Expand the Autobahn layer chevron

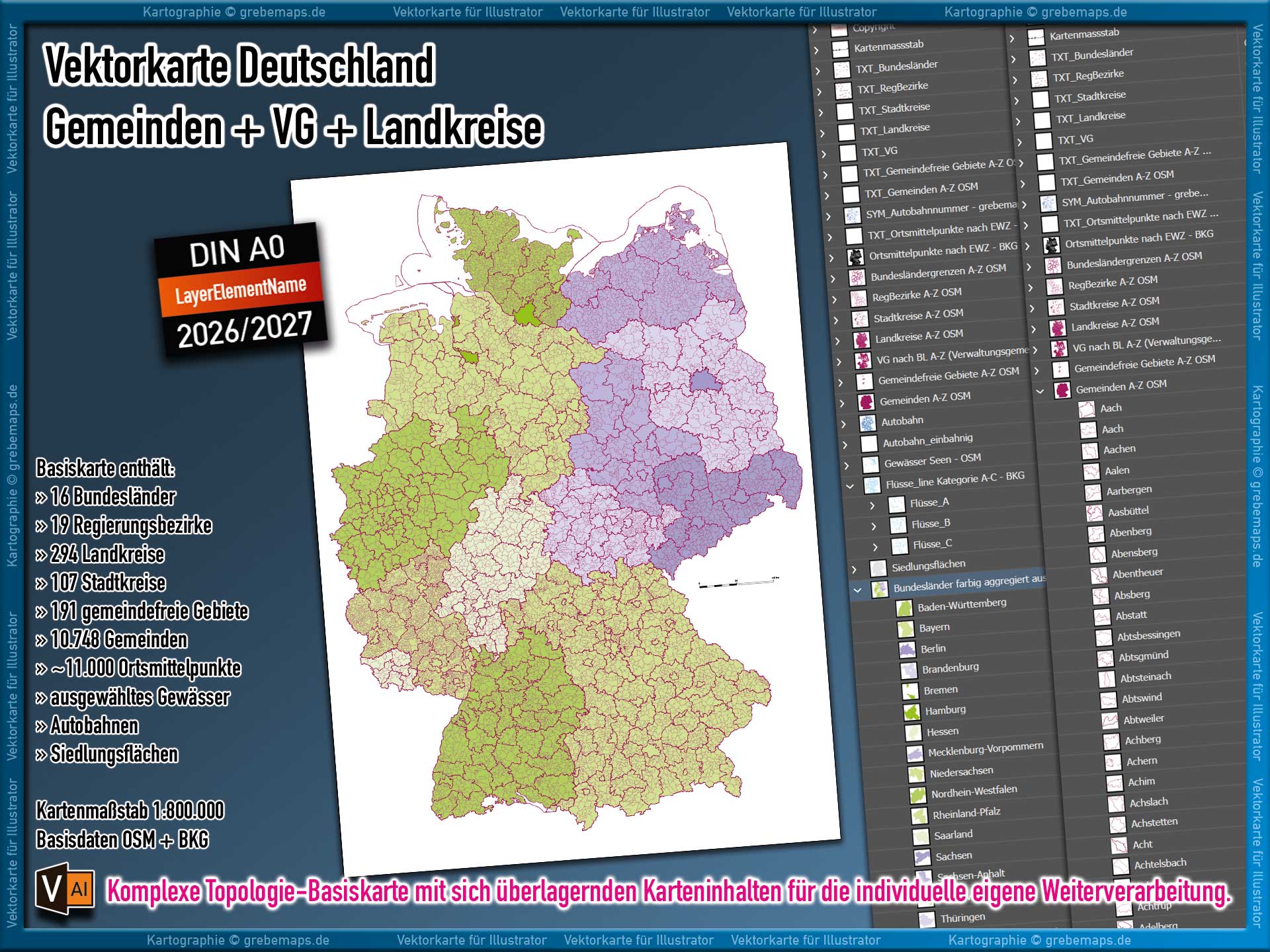pyautogui.click(x=843, y=425)
